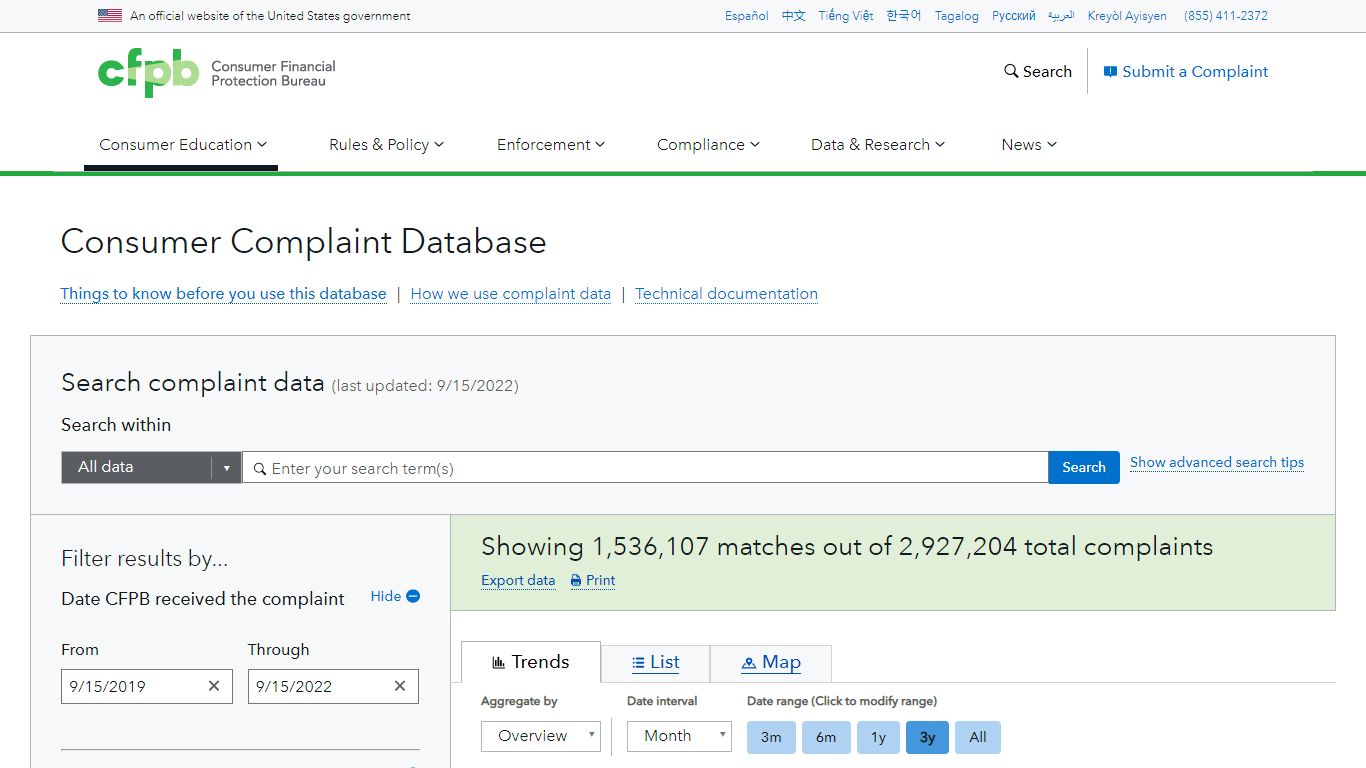Open the Rules & Policy menu

[x=386, y=145]
